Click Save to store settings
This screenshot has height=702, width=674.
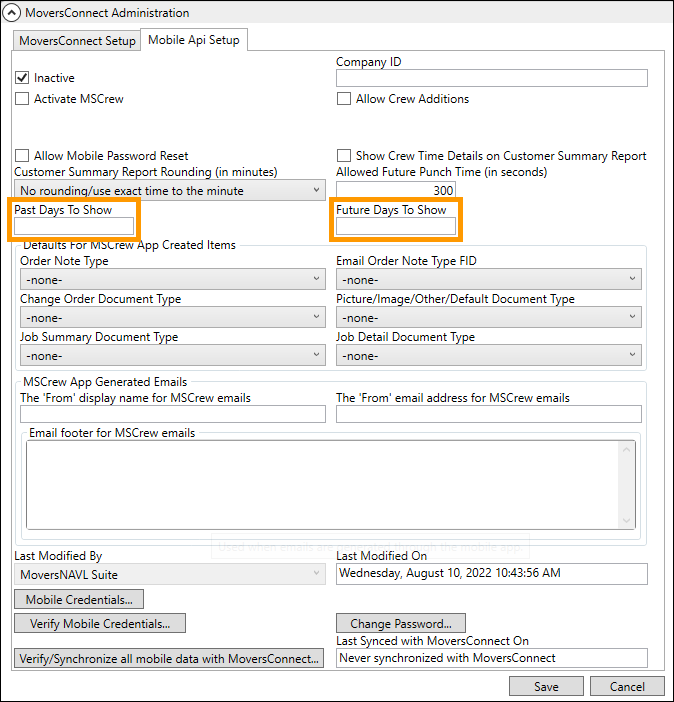(546, 686)
